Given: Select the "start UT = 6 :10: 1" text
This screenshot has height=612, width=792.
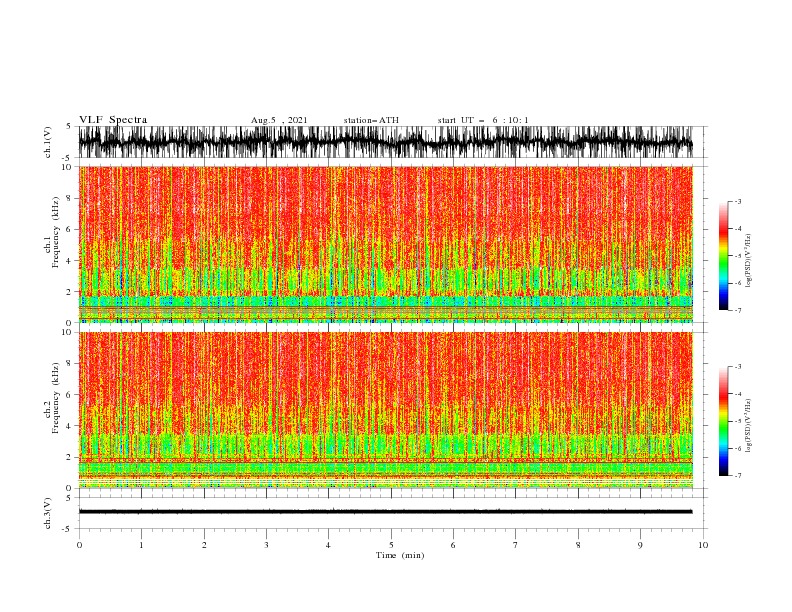Looking at the screenshot, I should pos(483,120).
